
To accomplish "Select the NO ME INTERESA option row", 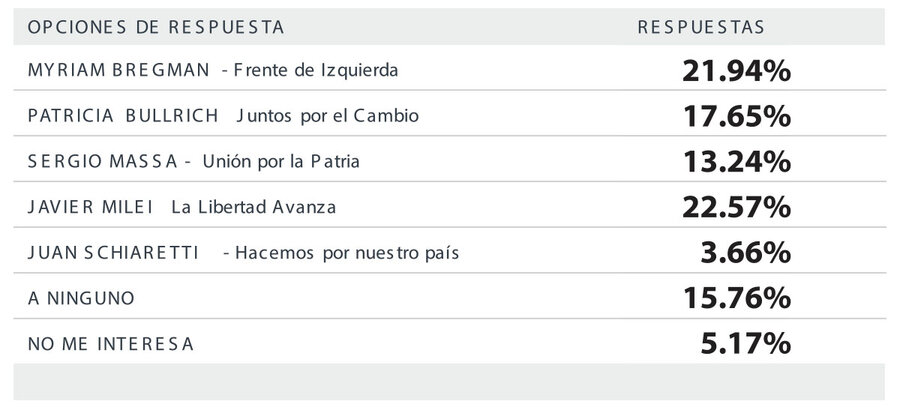I will (x=449, y=342).
